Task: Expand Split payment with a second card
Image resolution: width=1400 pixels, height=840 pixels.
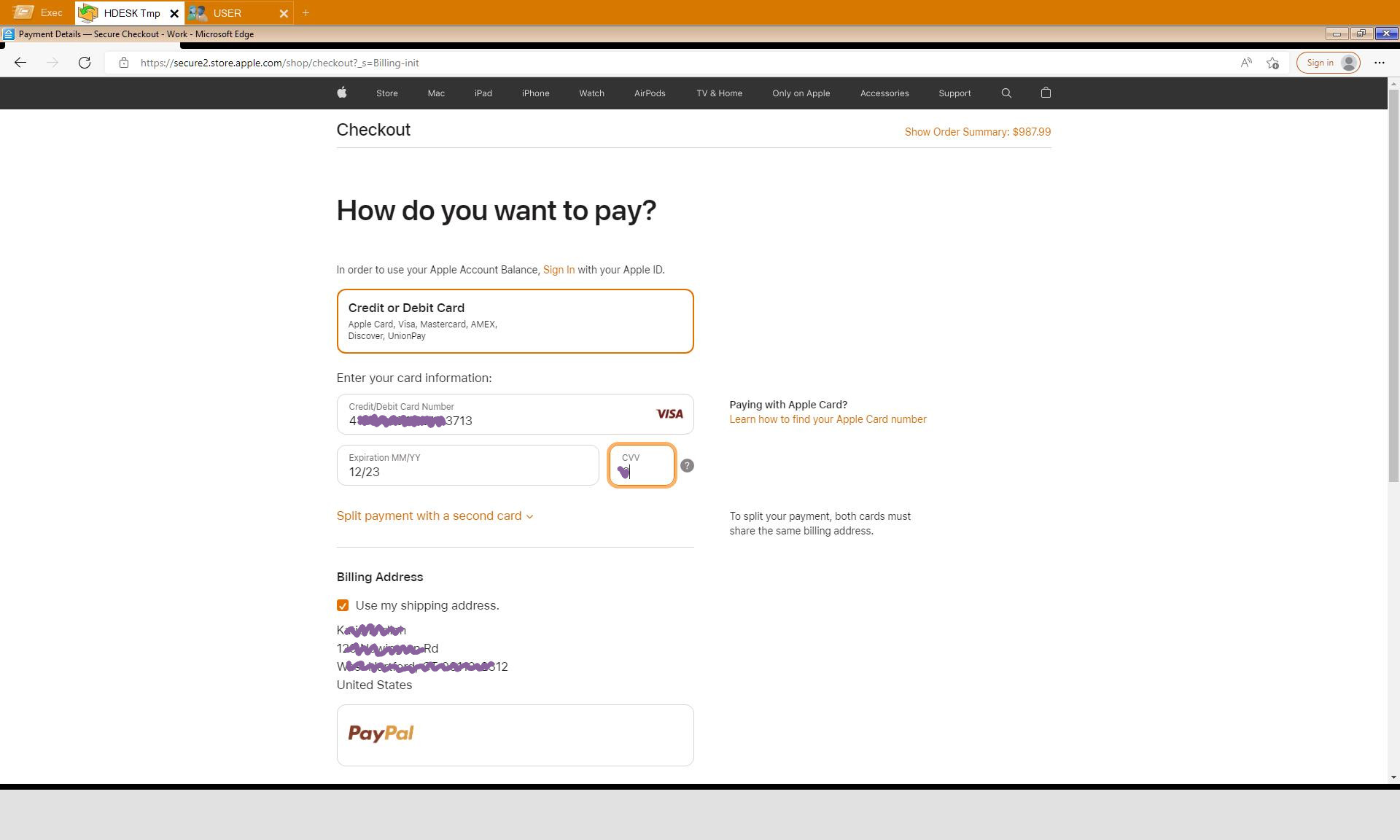Action: point(435,516)
